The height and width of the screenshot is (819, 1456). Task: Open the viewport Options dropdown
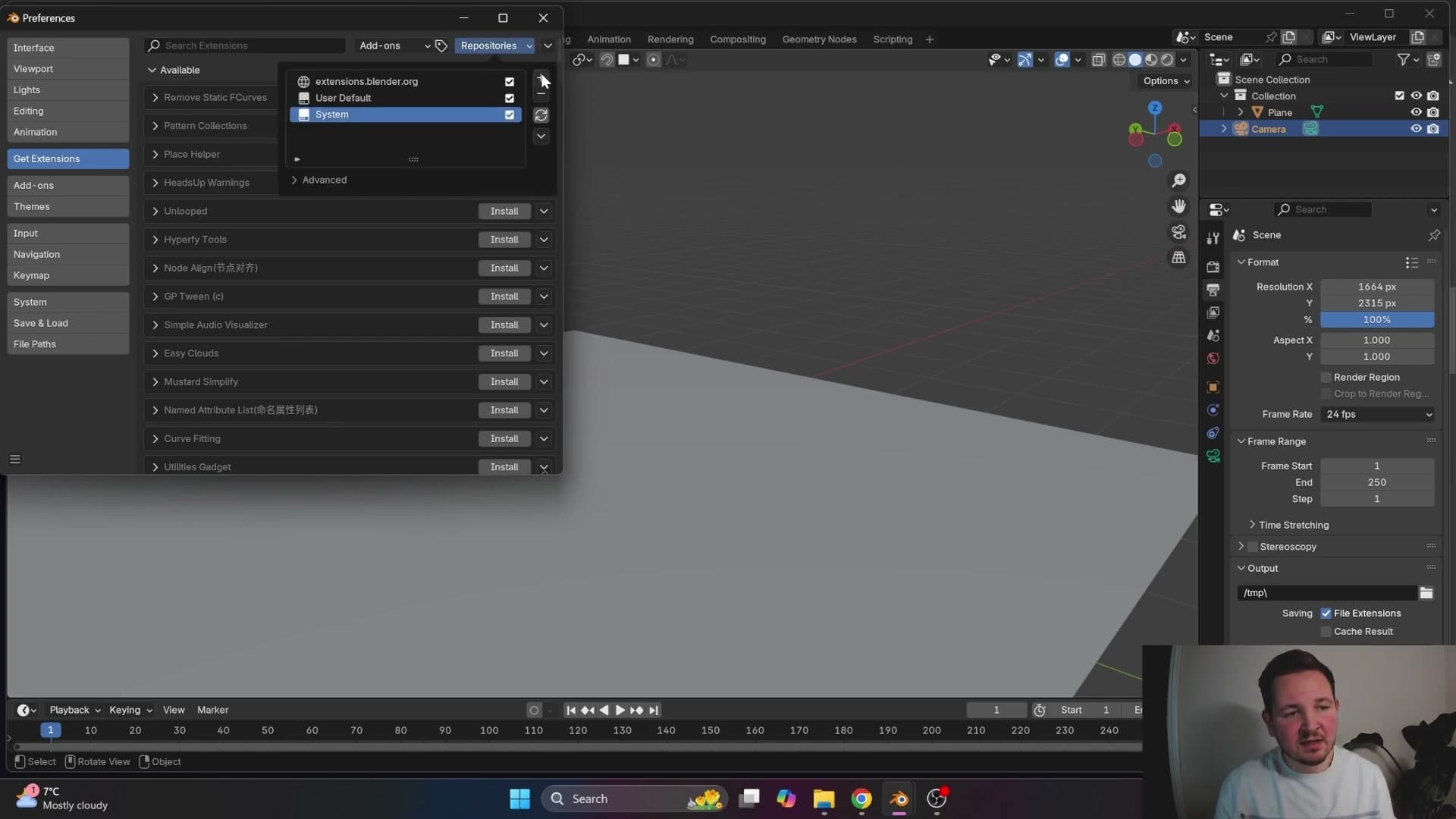click(1166, 81)
